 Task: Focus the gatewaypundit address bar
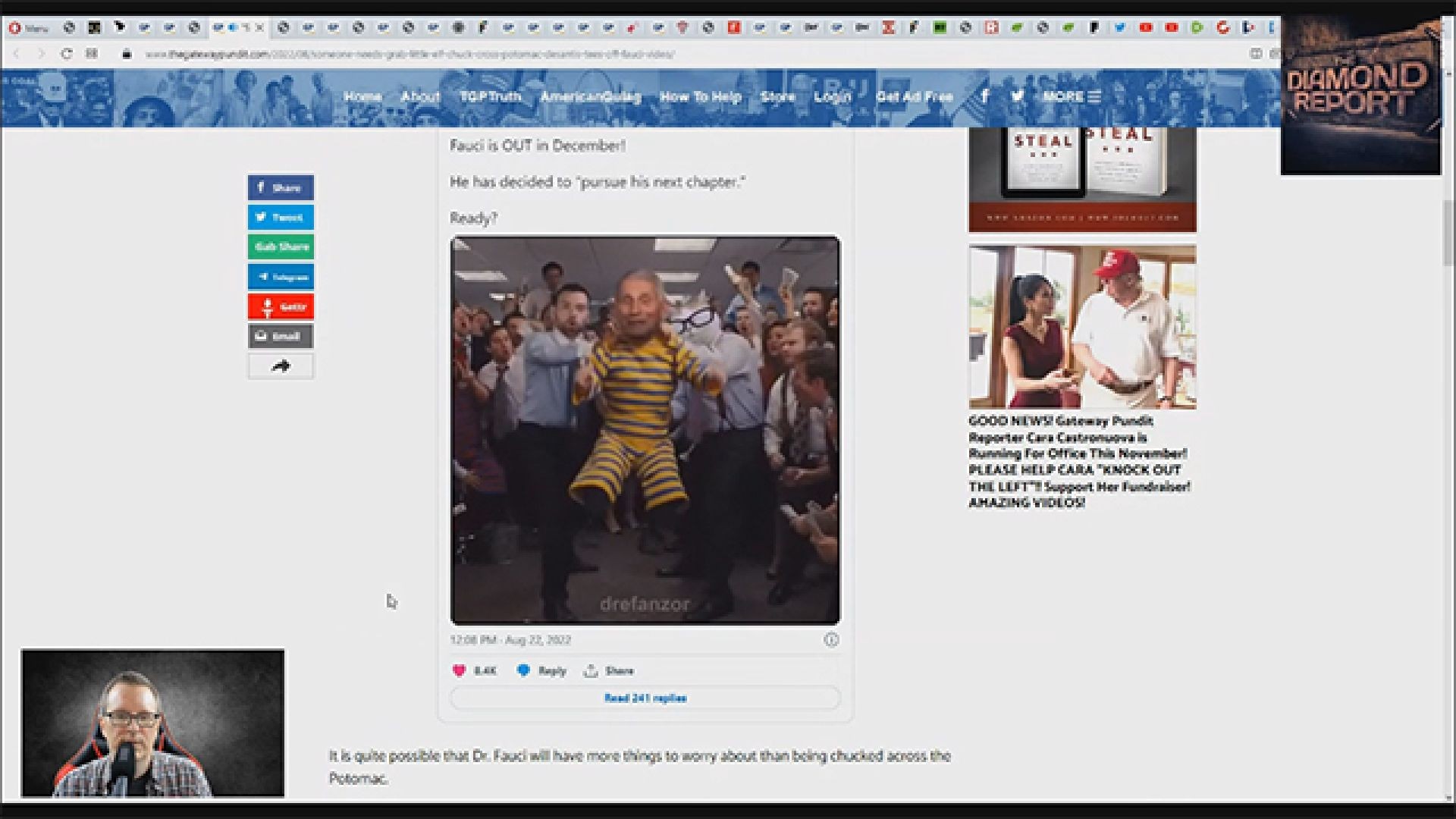[x=409, y=54]
